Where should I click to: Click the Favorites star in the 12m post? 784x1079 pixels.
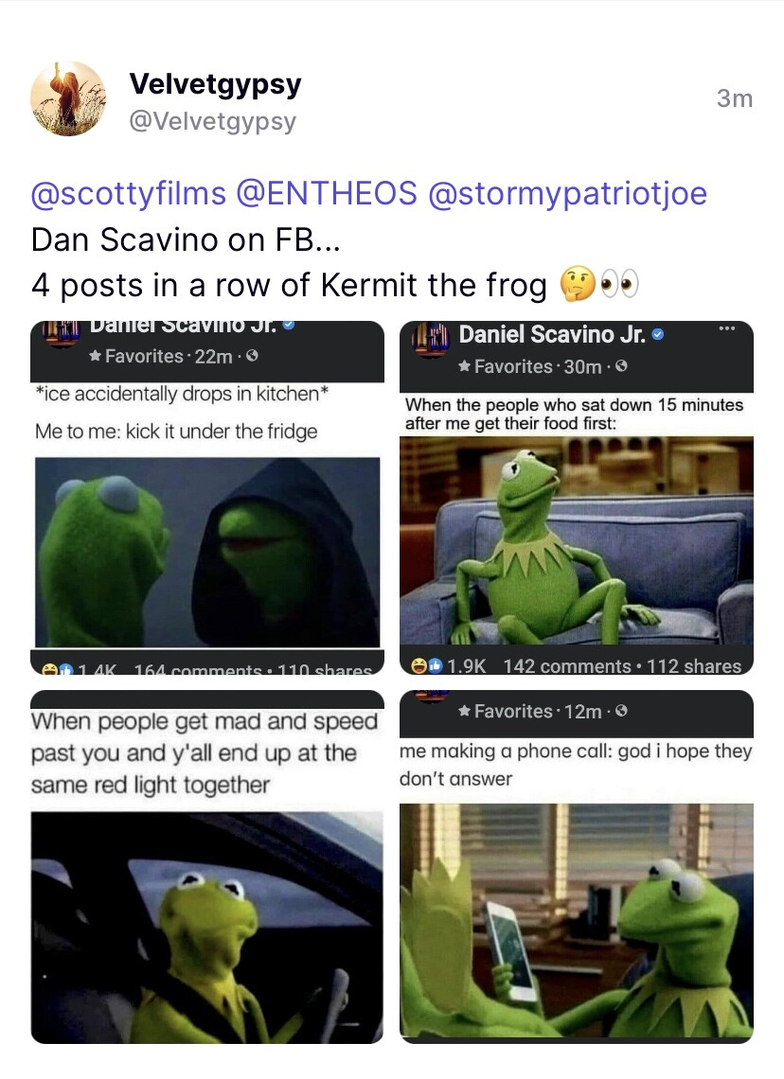pyautogui.click(x=464, y=711)
